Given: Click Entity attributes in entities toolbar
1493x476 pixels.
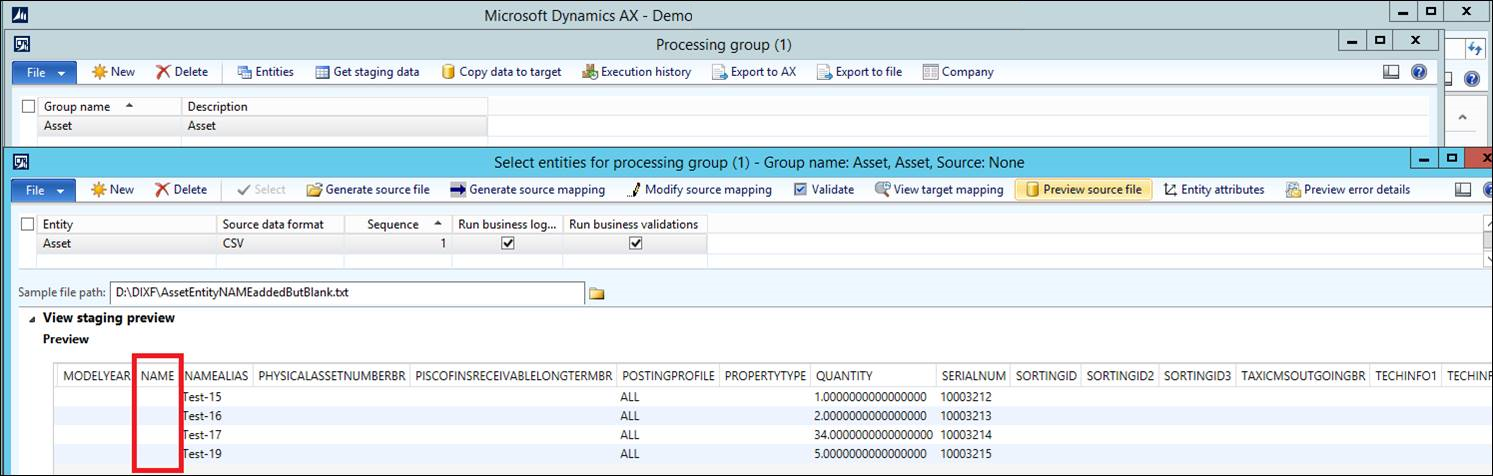Looking at the screenshot, I should coord(1213,190).
